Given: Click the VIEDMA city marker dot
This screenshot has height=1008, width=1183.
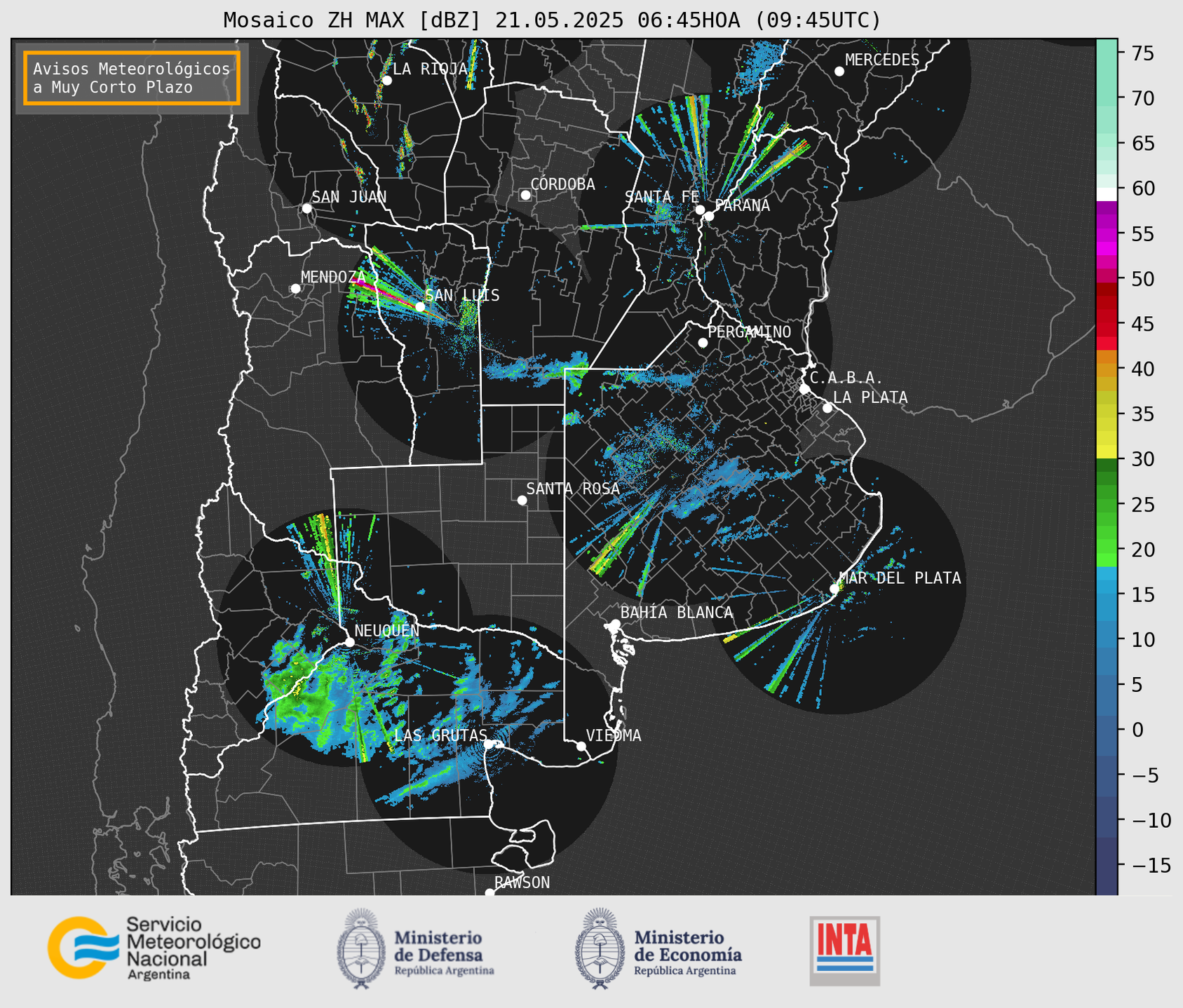Looking at the screenshot, I should [581, 746].
